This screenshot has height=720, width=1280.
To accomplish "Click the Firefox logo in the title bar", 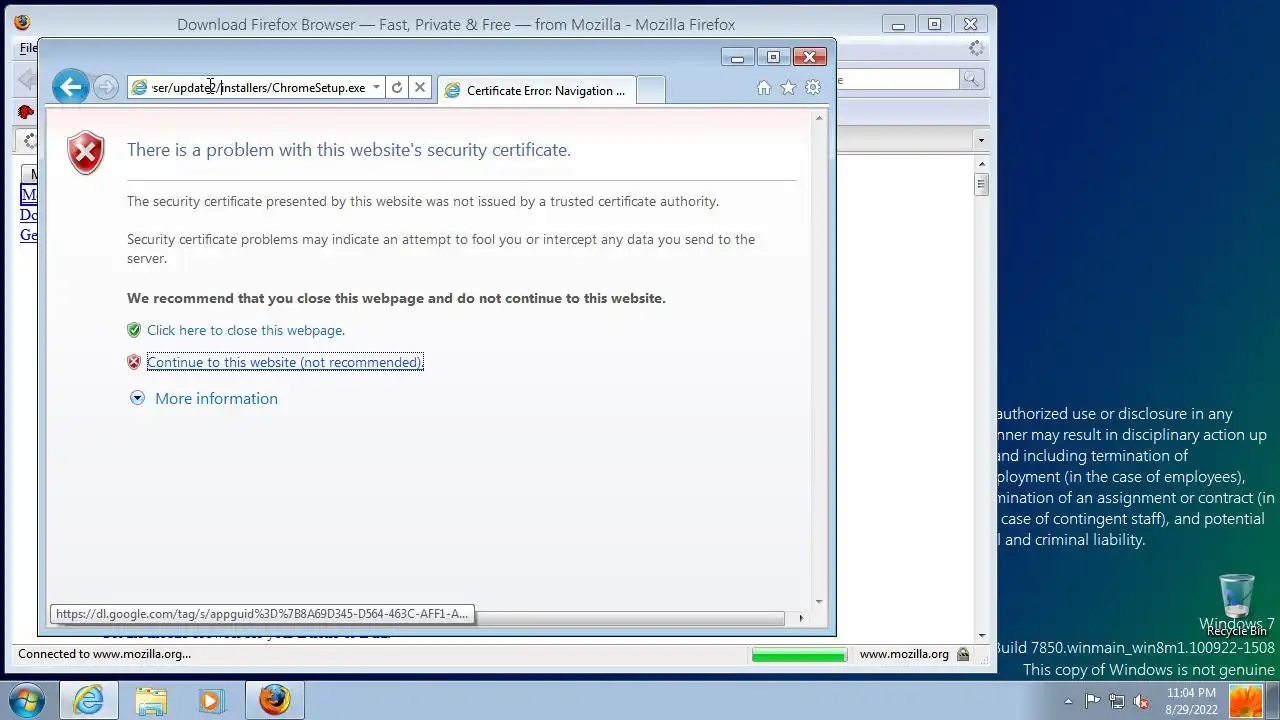I will (x=22, y=23).
